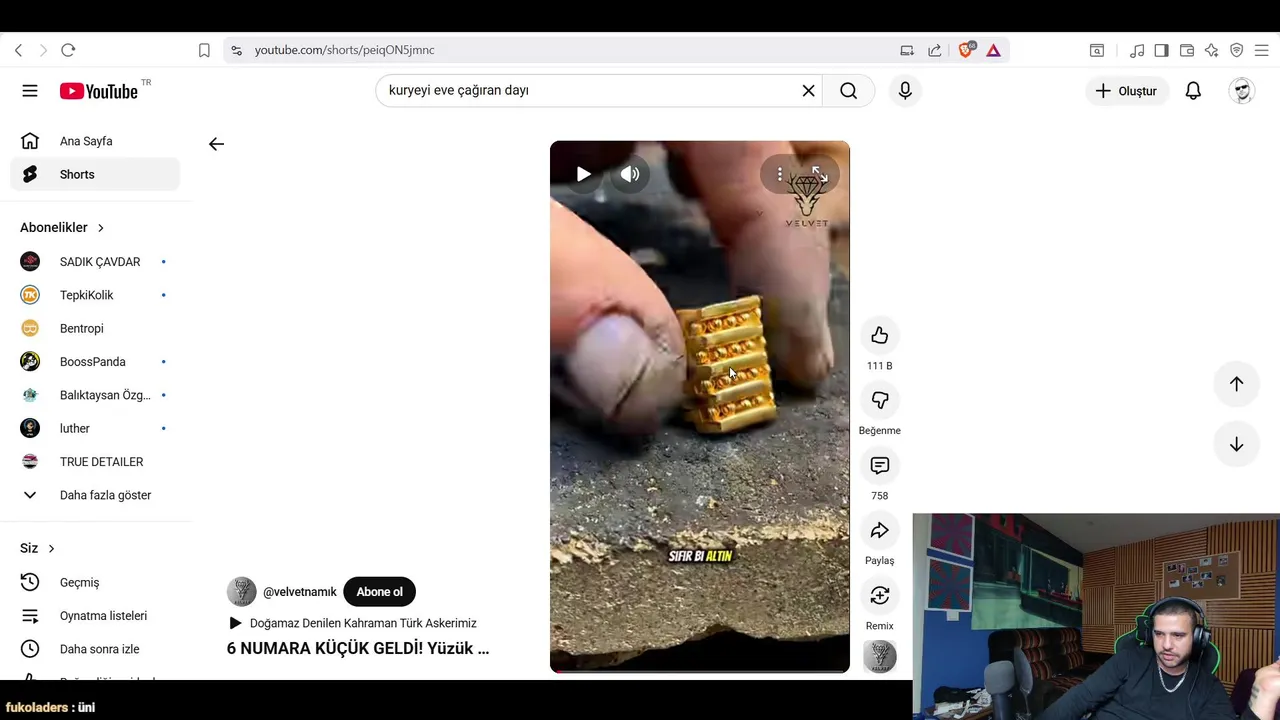Image resolution: width=1280 pixels, height=720 pixels.
Task: Like the short with thumbs up
Action: point(880,335)
